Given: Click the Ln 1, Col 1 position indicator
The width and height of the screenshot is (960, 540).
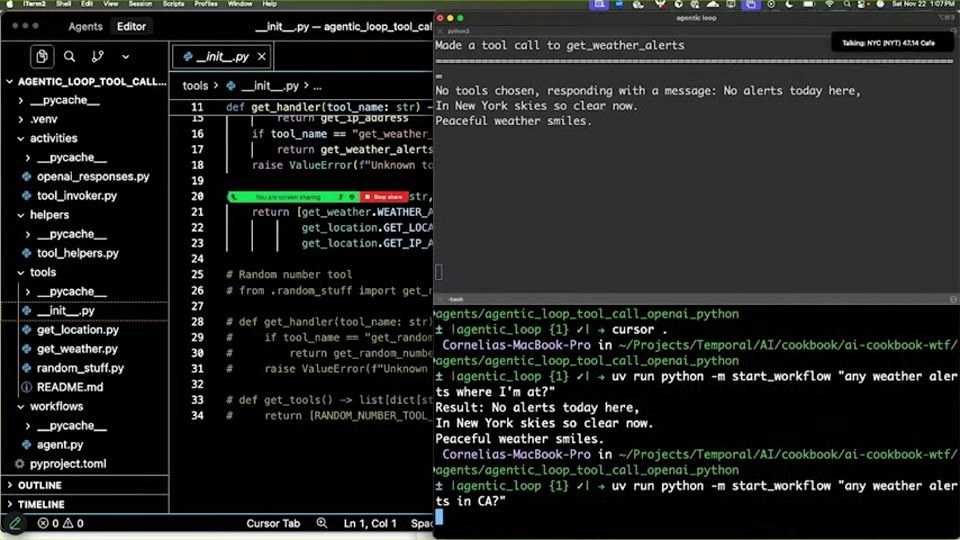Looking at the screenshot, I should 370,523.
